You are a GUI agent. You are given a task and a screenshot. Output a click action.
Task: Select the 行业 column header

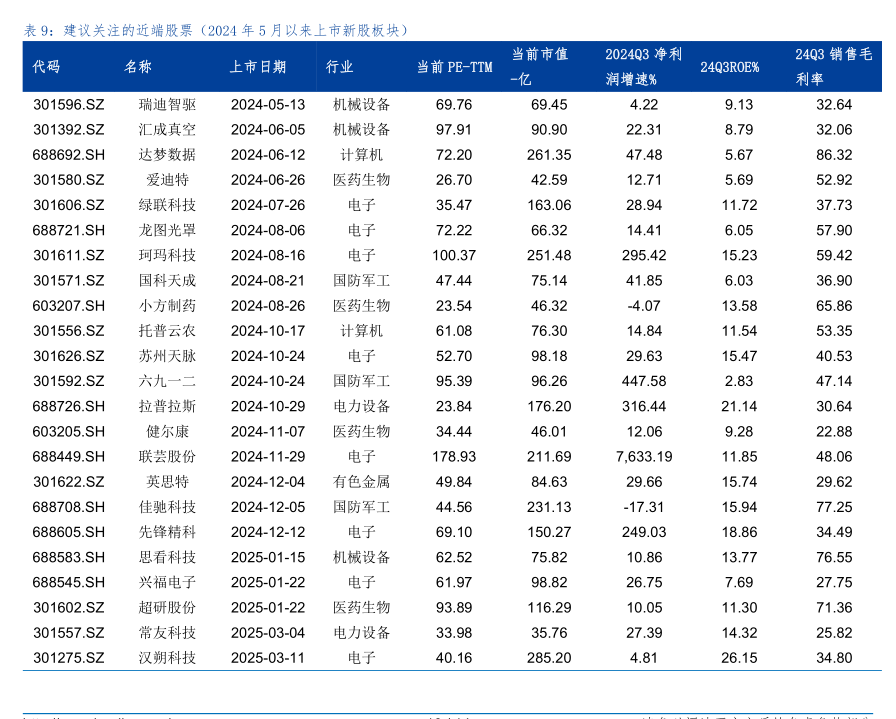[x=340, y=67]
